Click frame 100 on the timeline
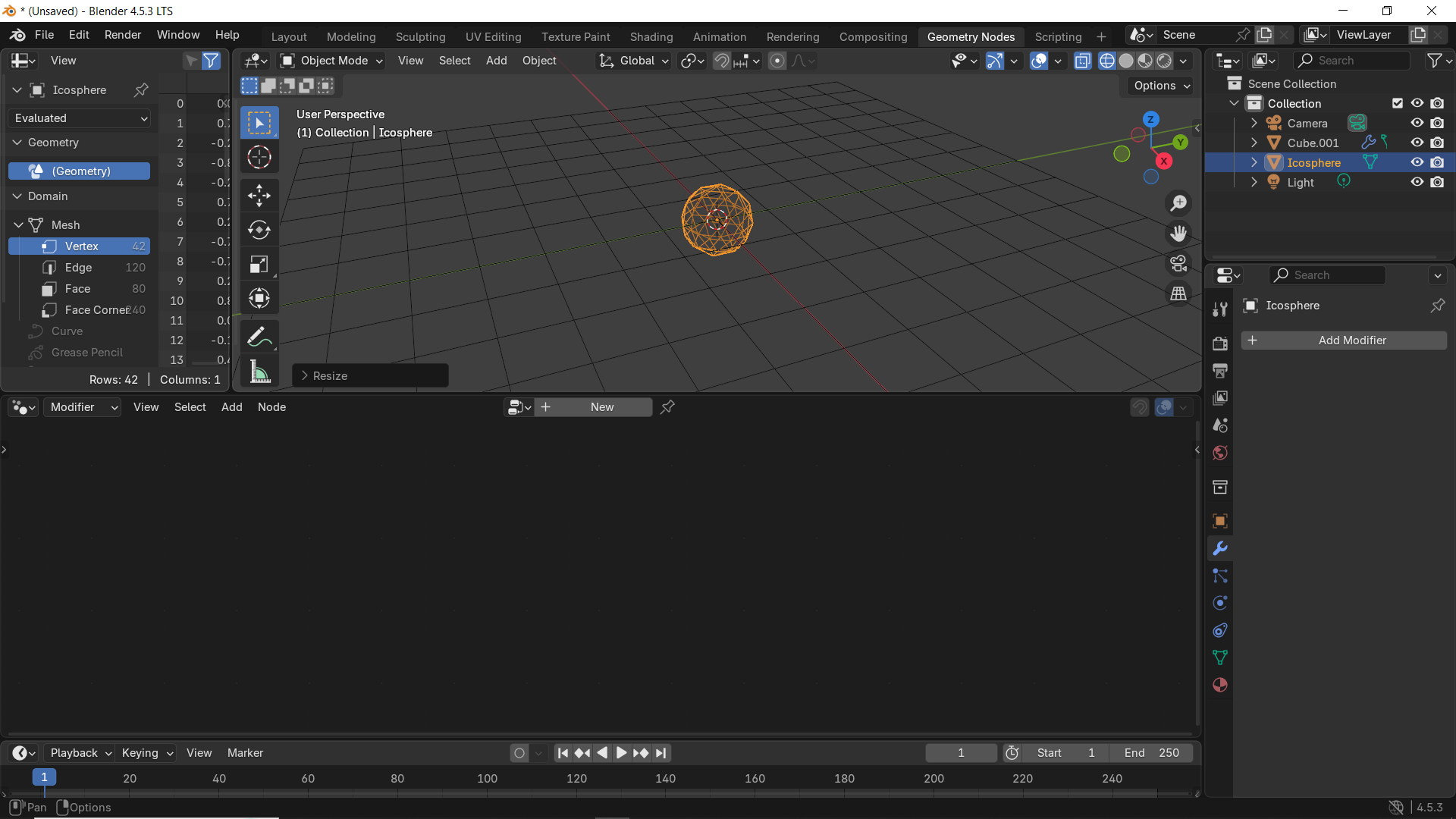Image resolution: width=1456 pixels, height=819 pixels. [487, 778]
